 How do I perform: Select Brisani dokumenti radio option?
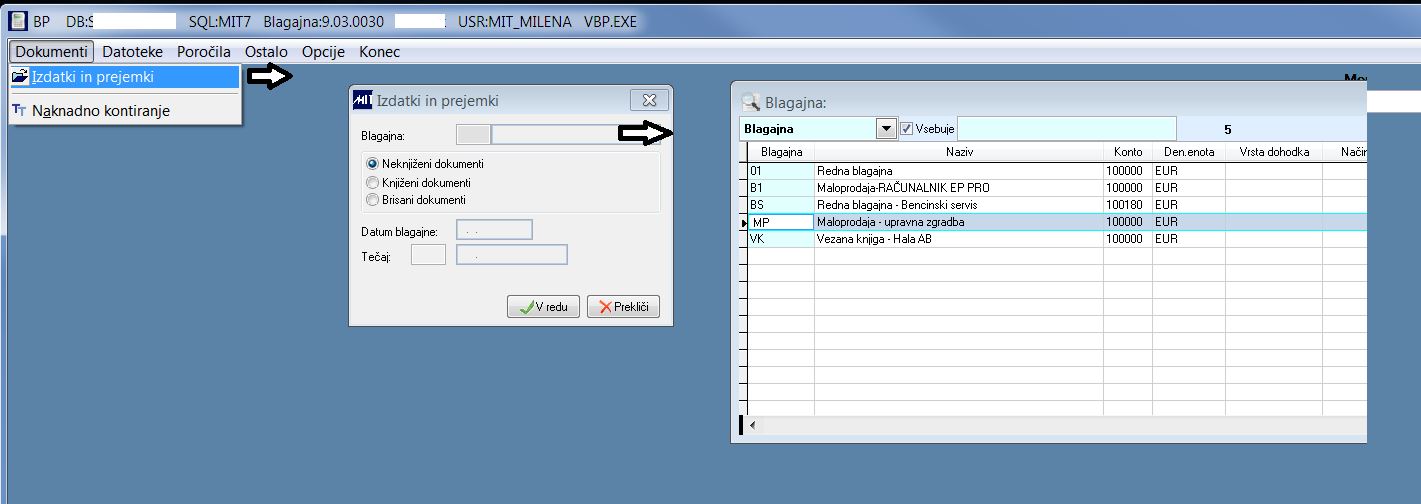tap(373, 200)
